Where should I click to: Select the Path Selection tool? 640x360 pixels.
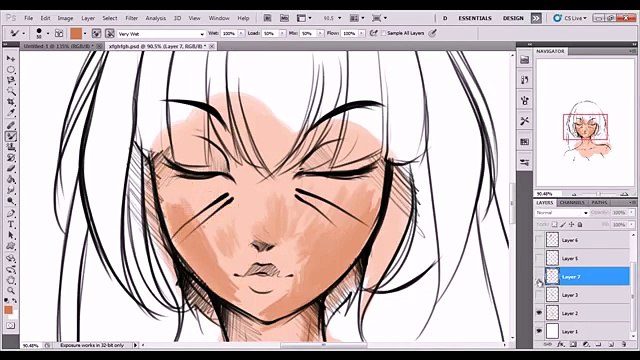click(x=11, y=235)
